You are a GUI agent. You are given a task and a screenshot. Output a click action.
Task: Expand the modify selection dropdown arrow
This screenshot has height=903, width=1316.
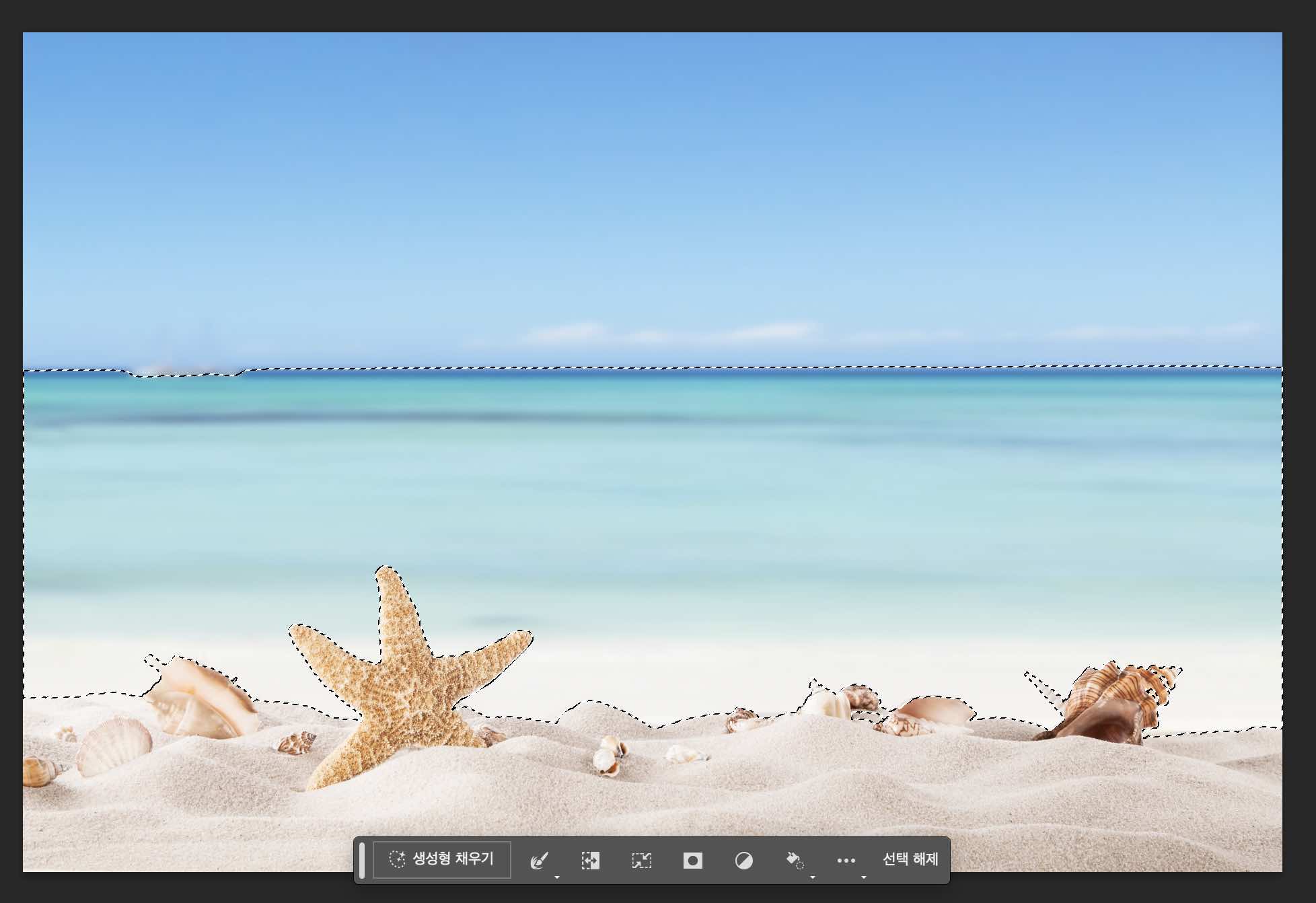[x=557, y=877]
